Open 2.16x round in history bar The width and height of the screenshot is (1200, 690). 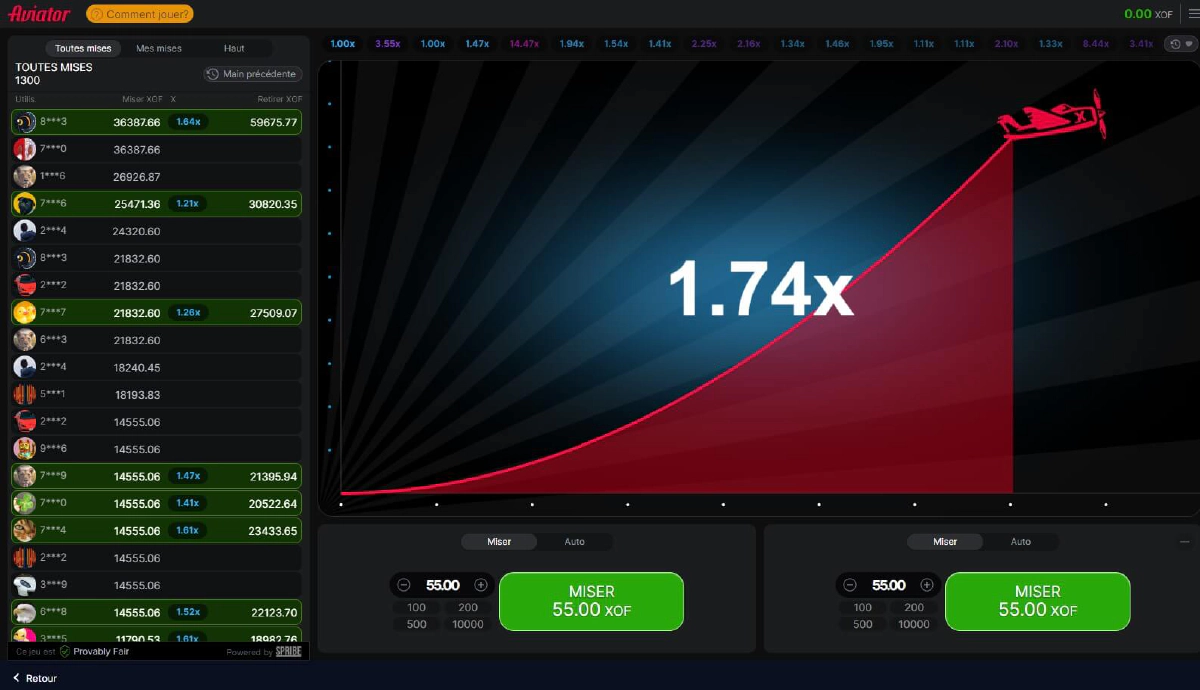point(748,44)
